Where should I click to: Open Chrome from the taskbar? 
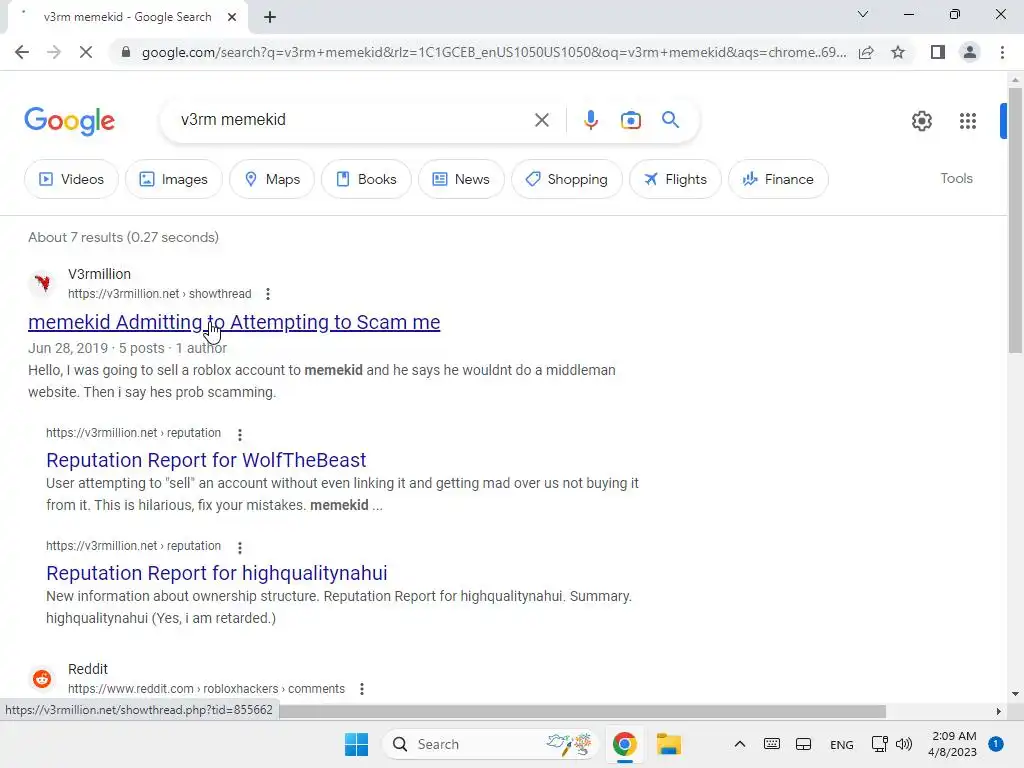(x=624, y=744)
